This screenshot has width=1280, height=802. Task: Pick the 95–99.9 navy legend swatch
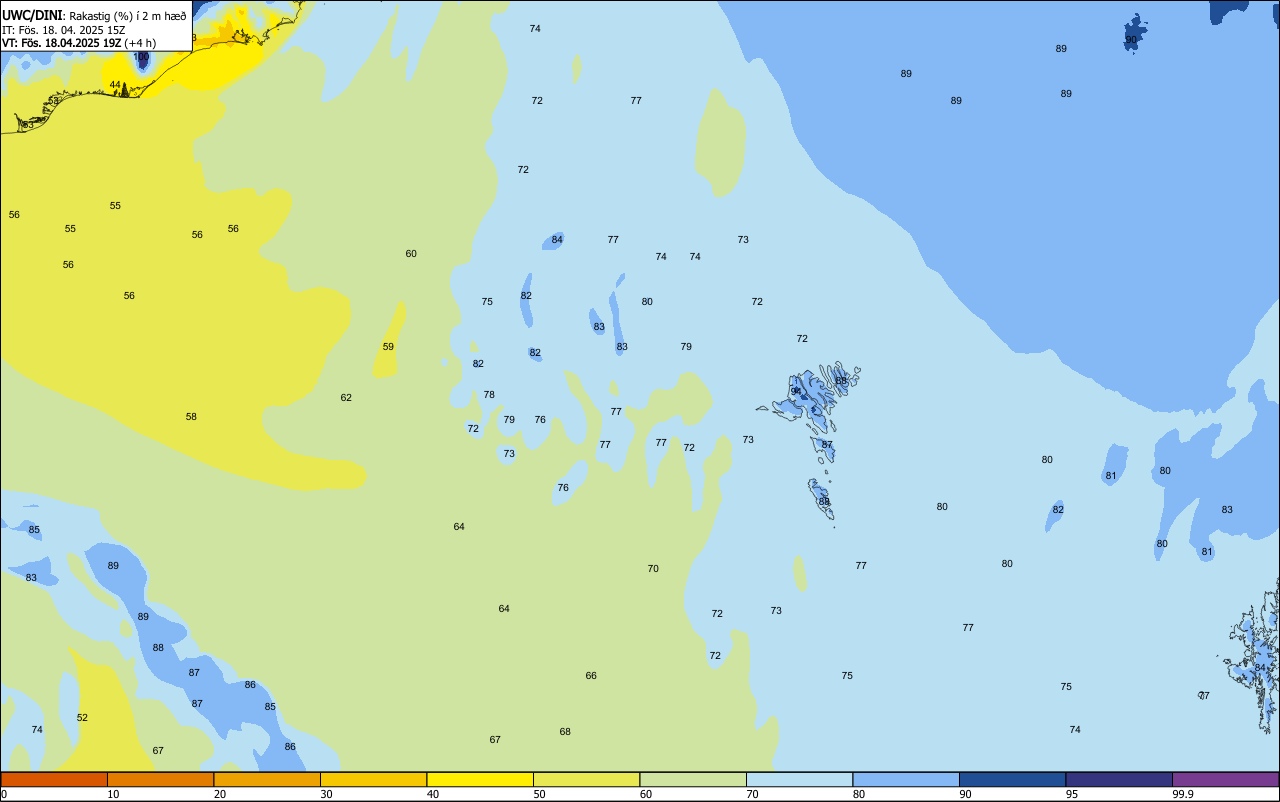tap(1119, 779)
